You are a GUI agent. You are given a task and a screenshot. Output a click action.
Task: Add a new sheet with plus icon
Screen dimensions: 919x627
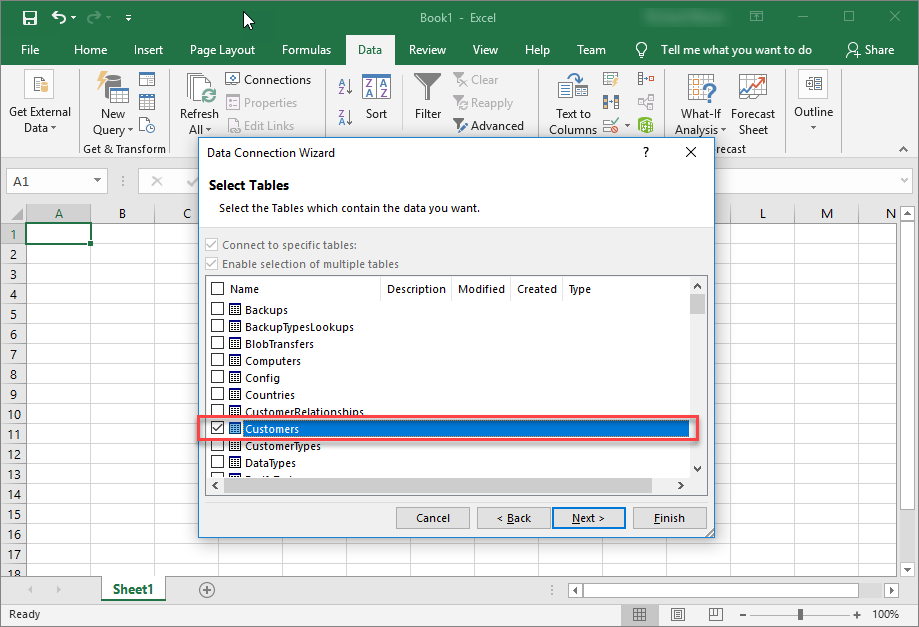coord(207,590)
